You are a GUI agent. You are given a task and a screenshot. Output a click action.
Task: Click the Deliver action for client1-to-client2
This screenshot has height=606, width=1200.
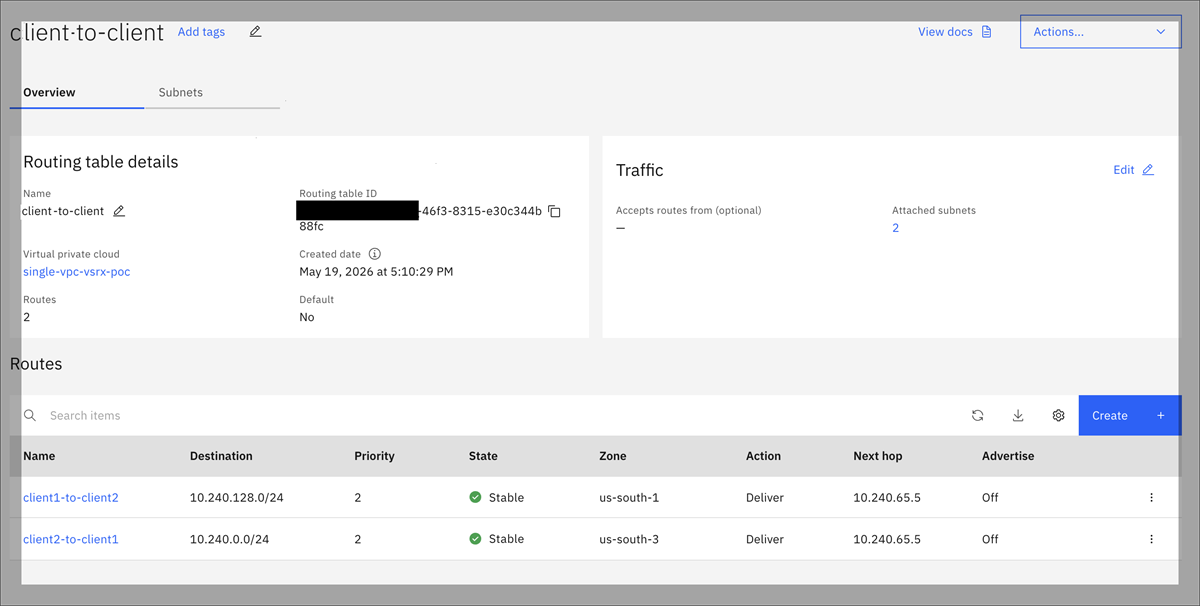(x=765, y=497)
